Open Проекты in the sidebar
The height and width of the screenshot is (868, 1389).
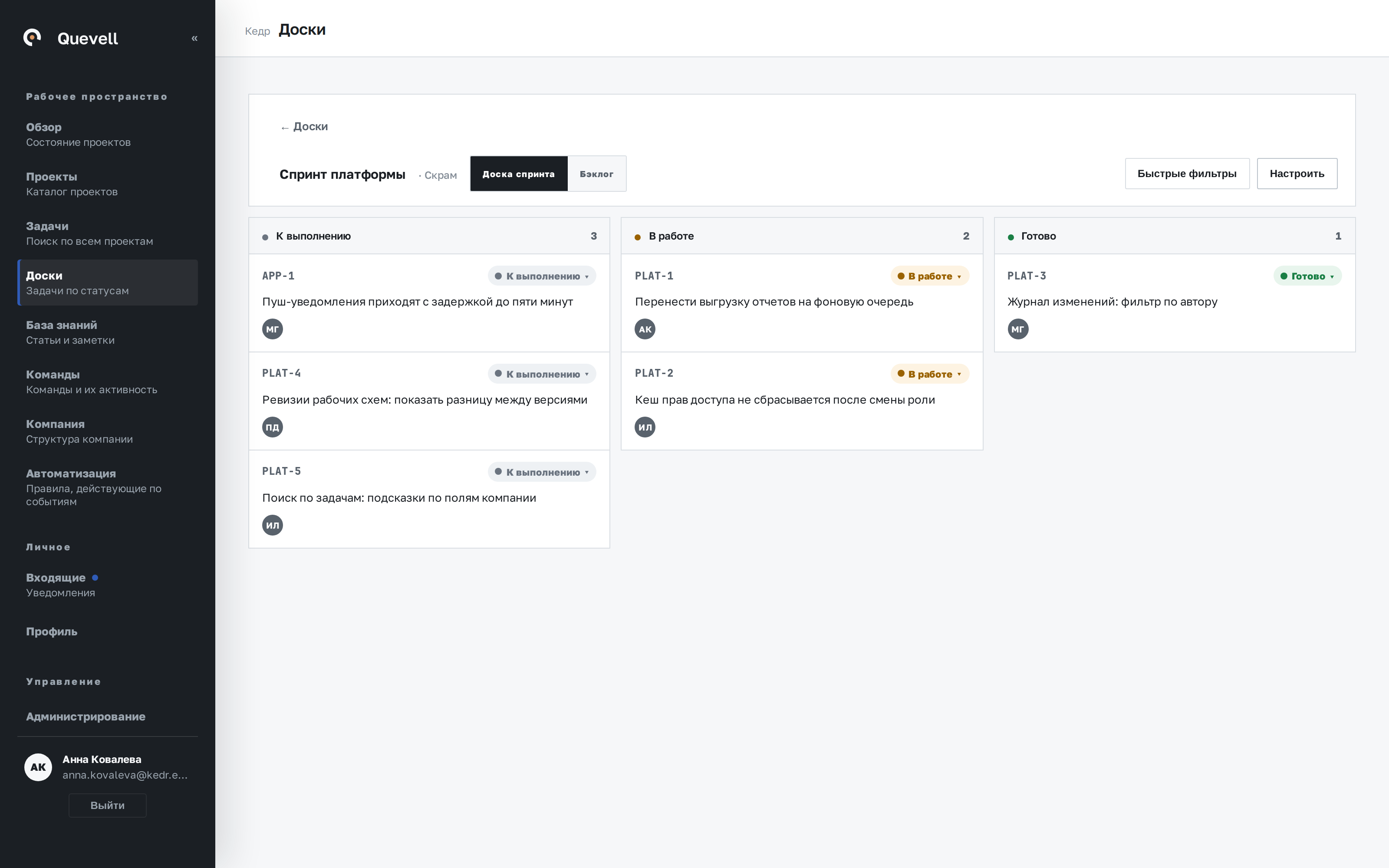pos(107,184)
